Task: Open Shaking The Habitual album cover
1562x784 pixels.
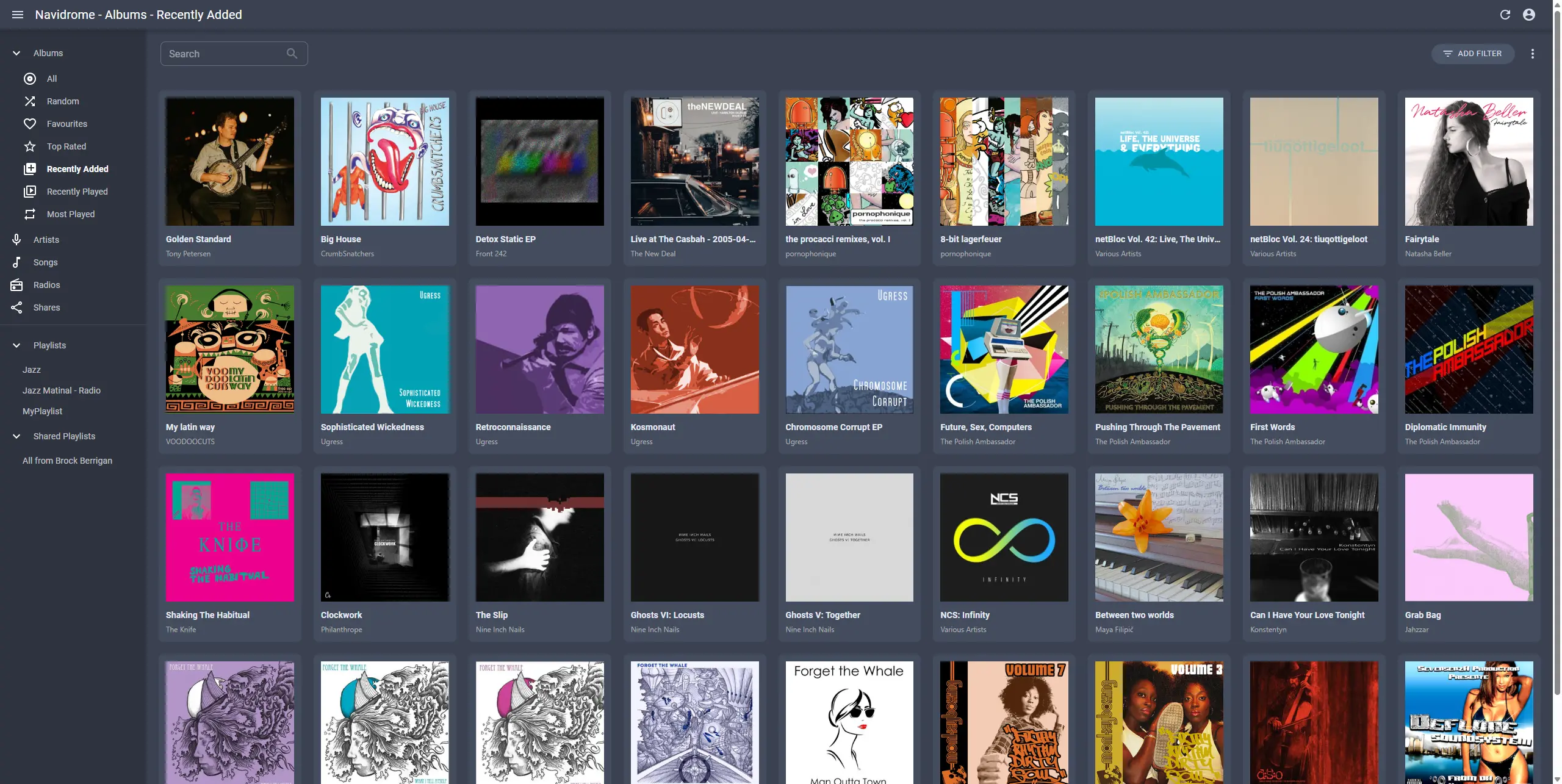Action: tap(230, 538)
